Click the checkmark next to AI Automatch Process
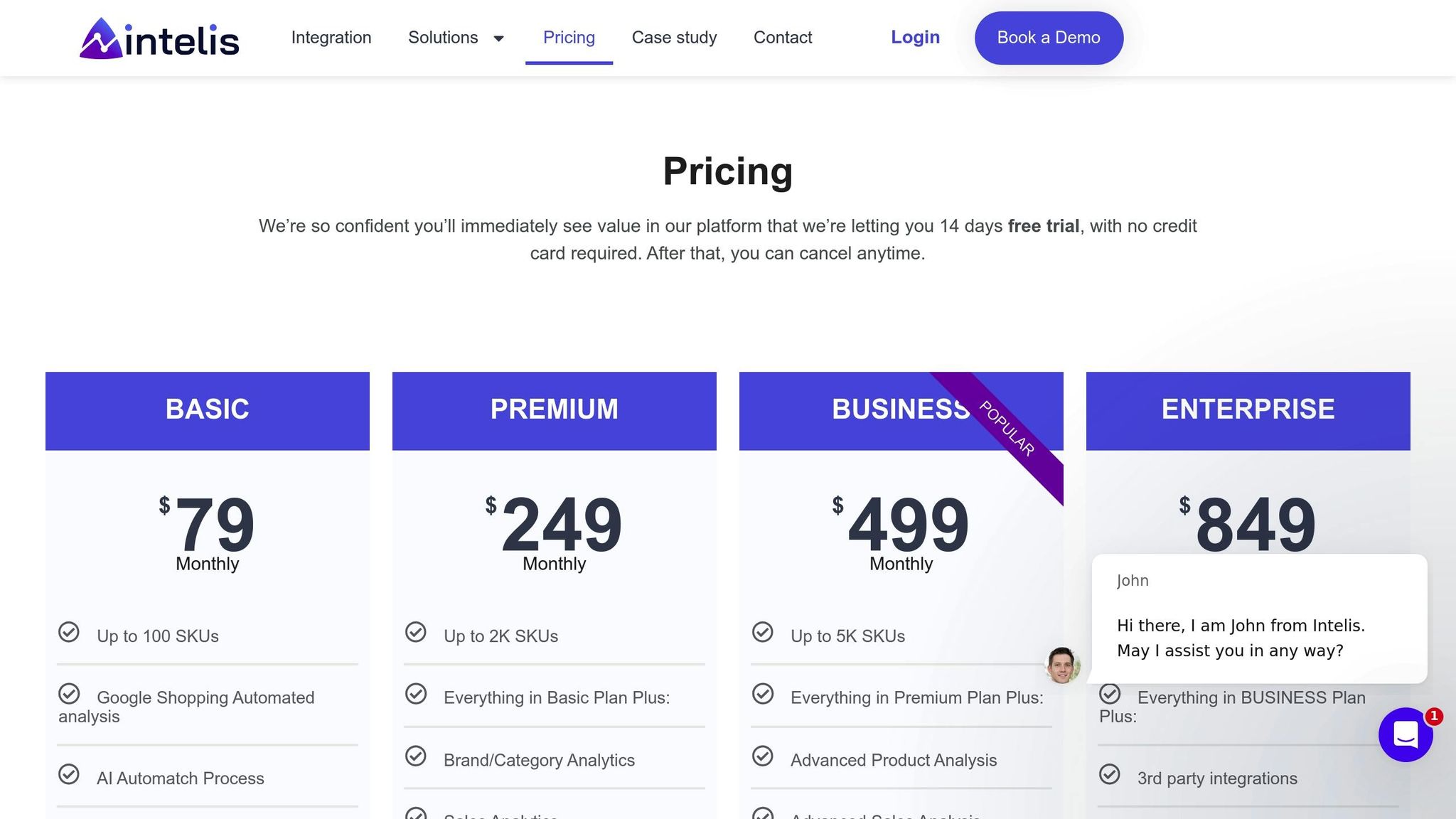Viewport: 1456px width, 819px height. coord(69,774)
